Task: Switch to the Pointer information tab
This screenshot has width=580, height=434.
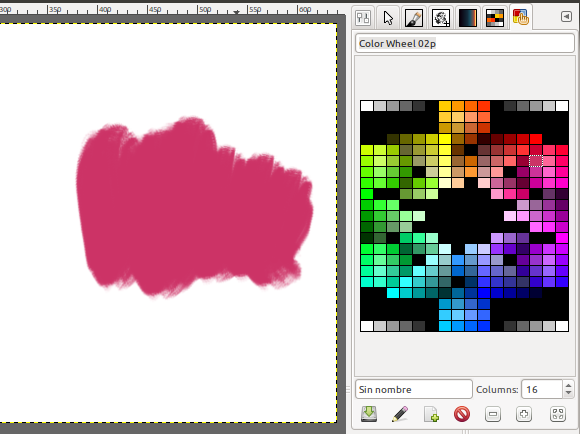Action: click(x=388, y=17)
